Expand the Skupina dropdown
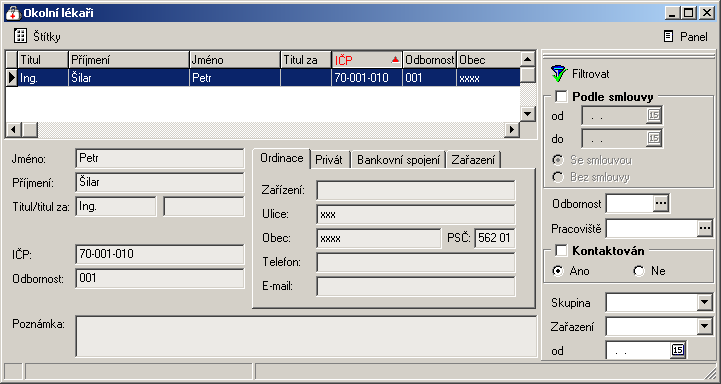This screenshot has width=721, height=384. [704, 302]
